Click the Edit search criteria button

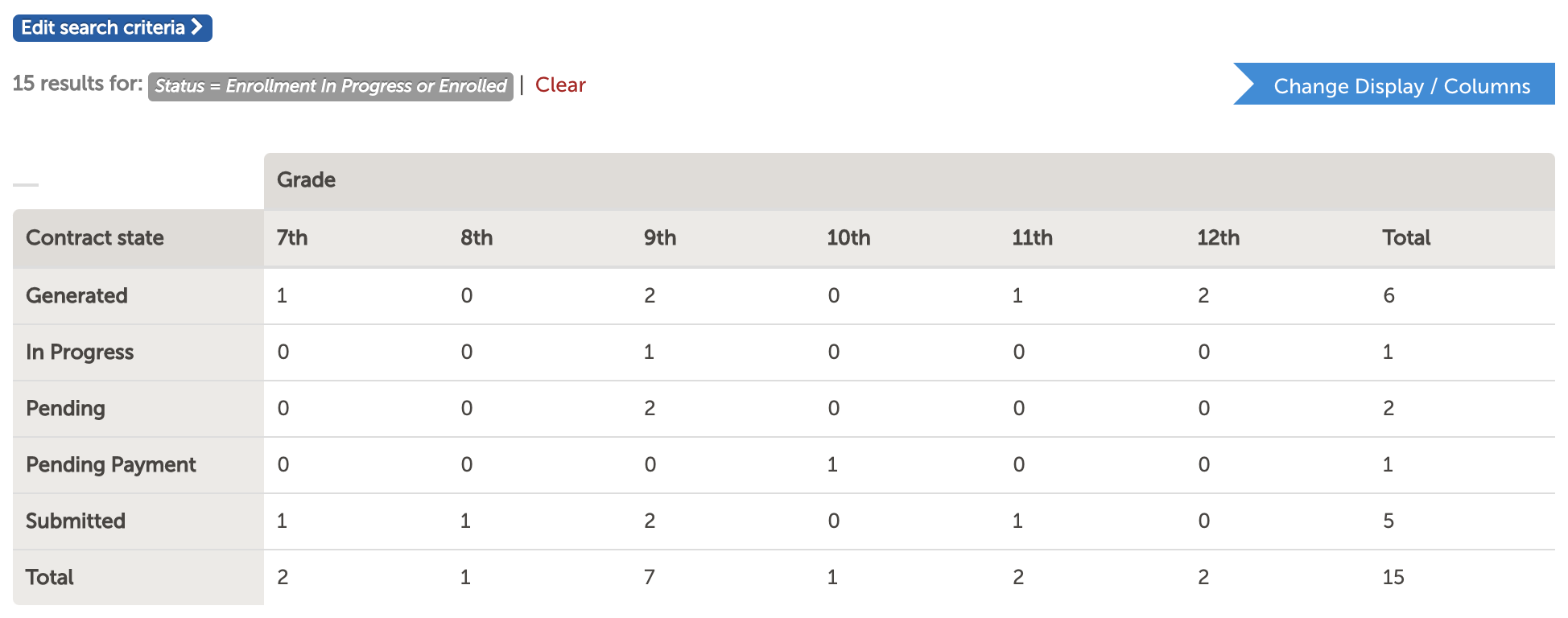pos(113,28)
